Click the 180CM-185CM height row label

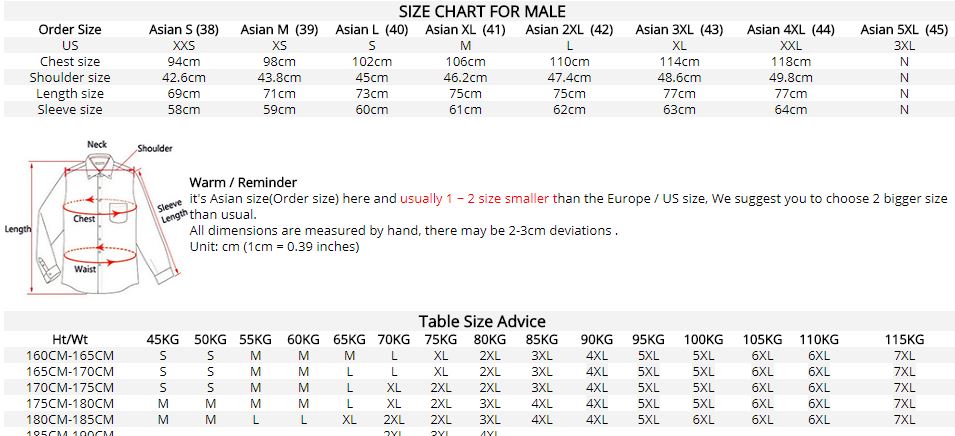(70, 420)
